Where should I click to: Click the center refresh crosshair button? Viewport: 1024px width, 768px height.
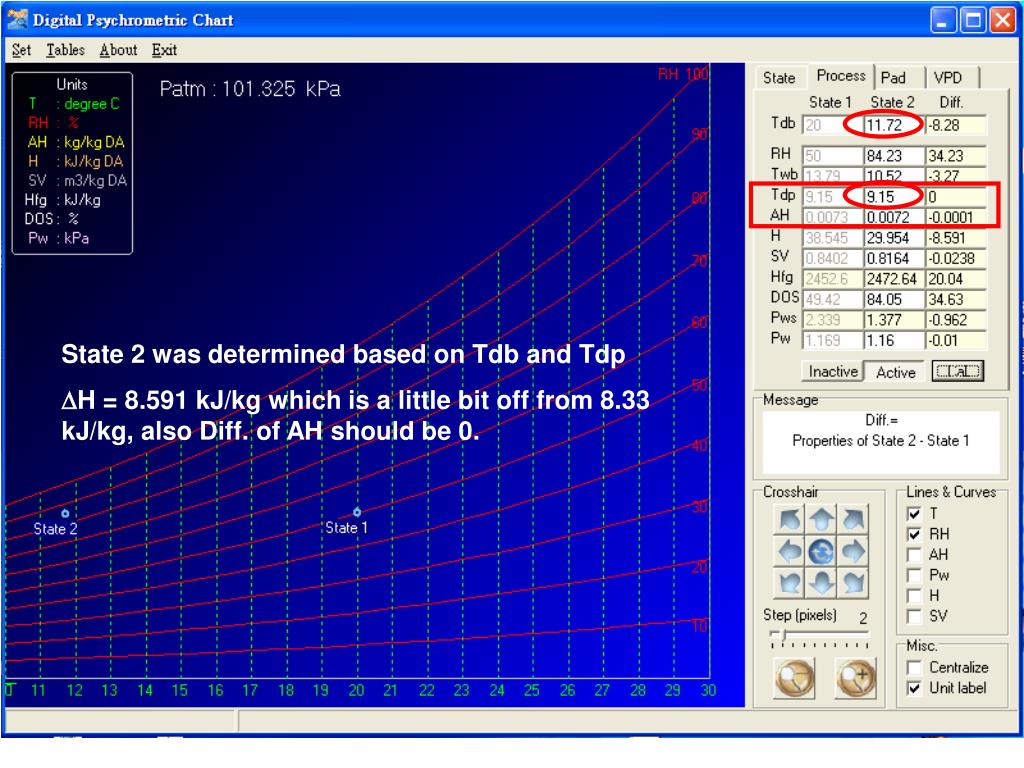pos(822,552)
